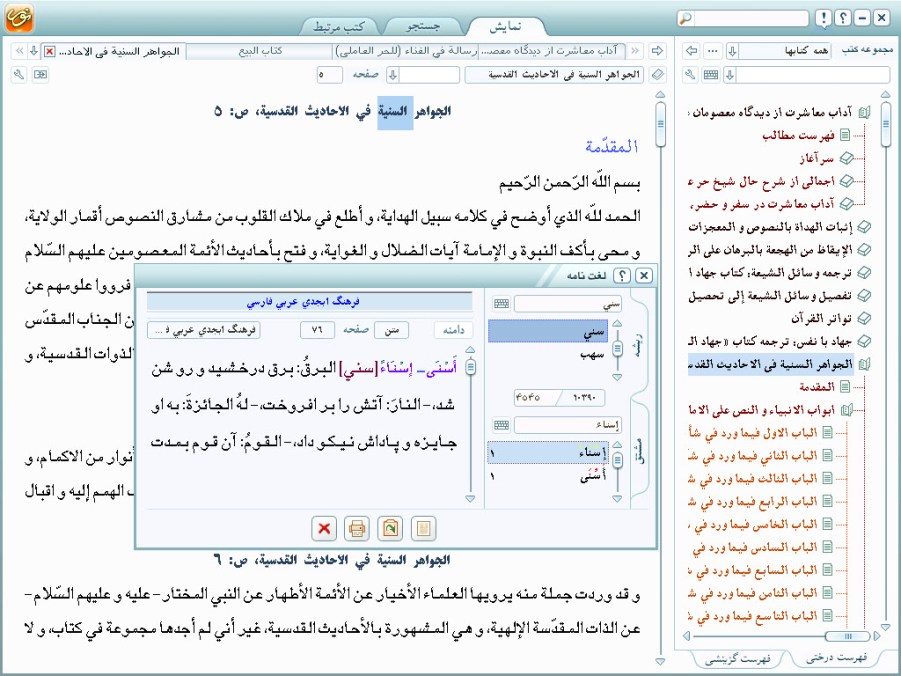Click the title bar search field
The height and width of the screenshot is (676, 901).
(750, 18)
